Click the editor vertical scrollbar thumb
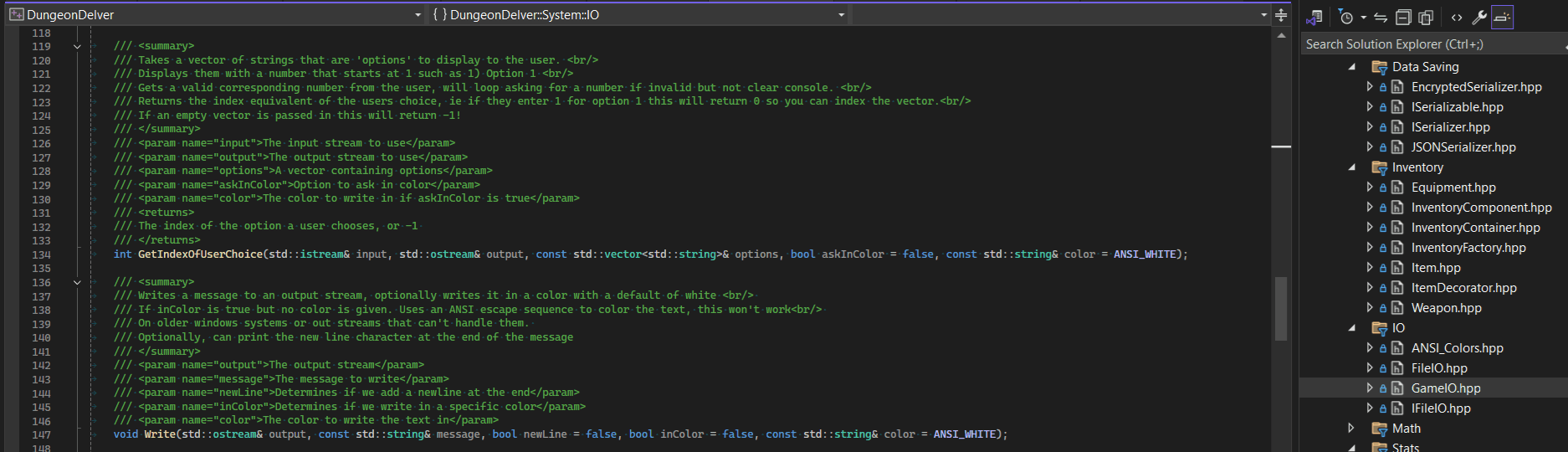This screenshot has width=1568, height=452. tap(1281, 308)
